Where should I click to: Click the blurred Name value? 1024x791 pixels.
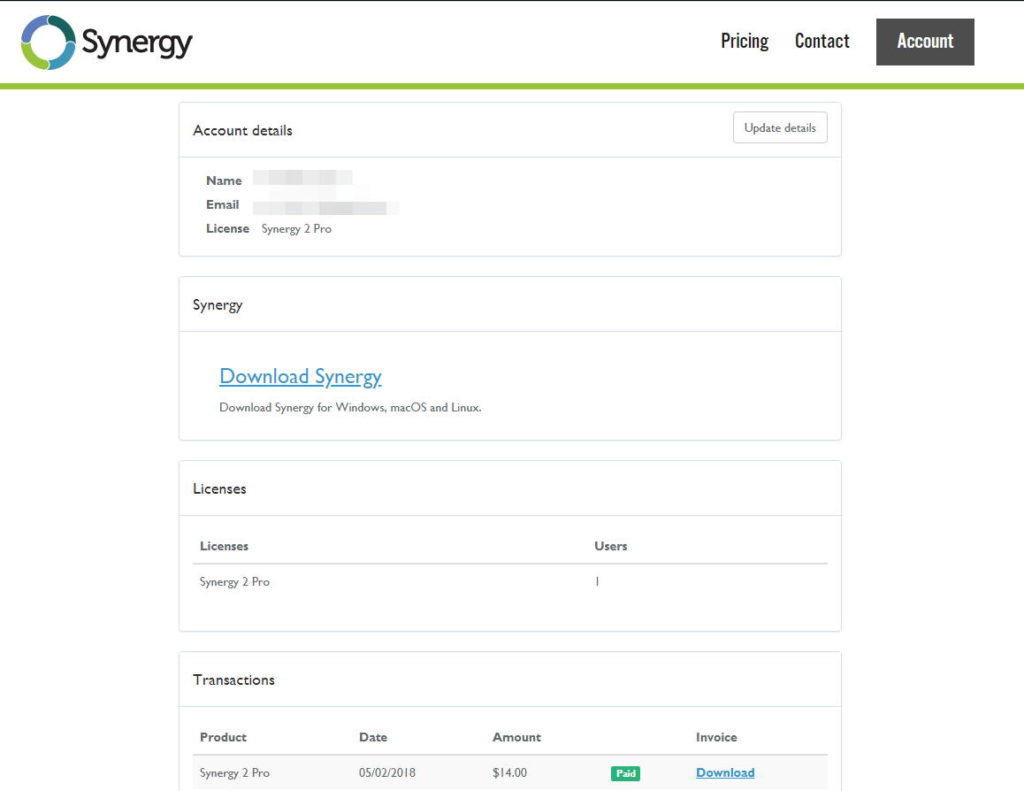point(302,178)
